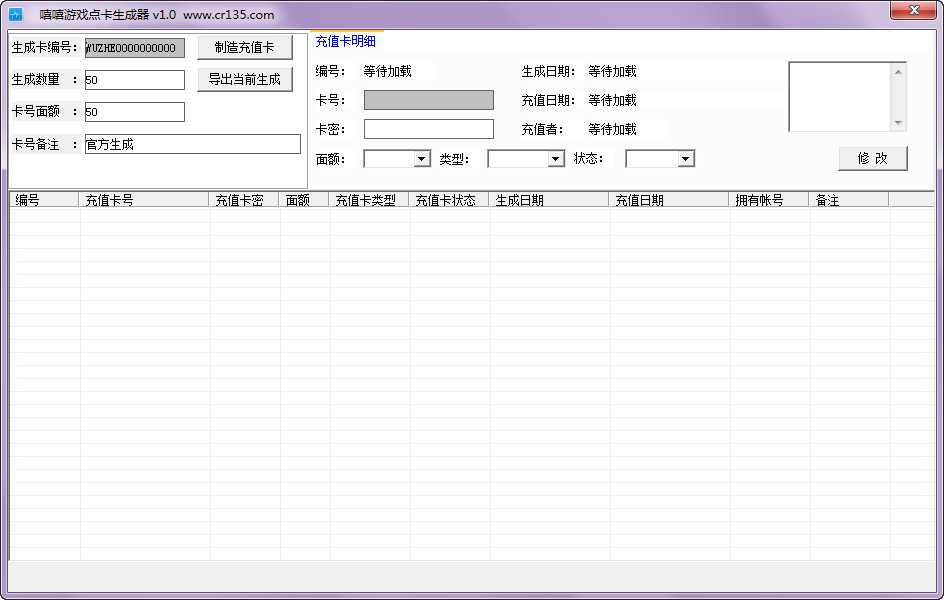
Task: Click the 拥有帐号 column header
Action: [769, 200]
